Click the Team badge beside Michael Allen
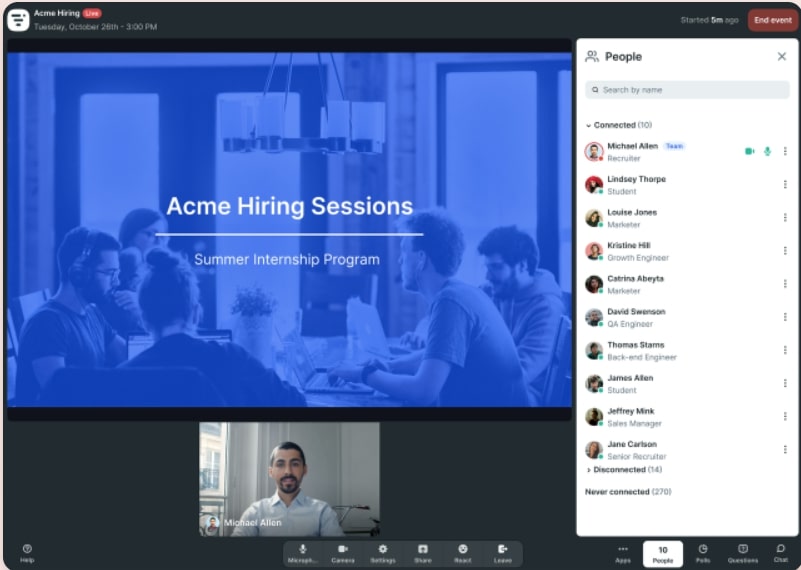Viewport: 801px width, 570px height. pos(674,146)
